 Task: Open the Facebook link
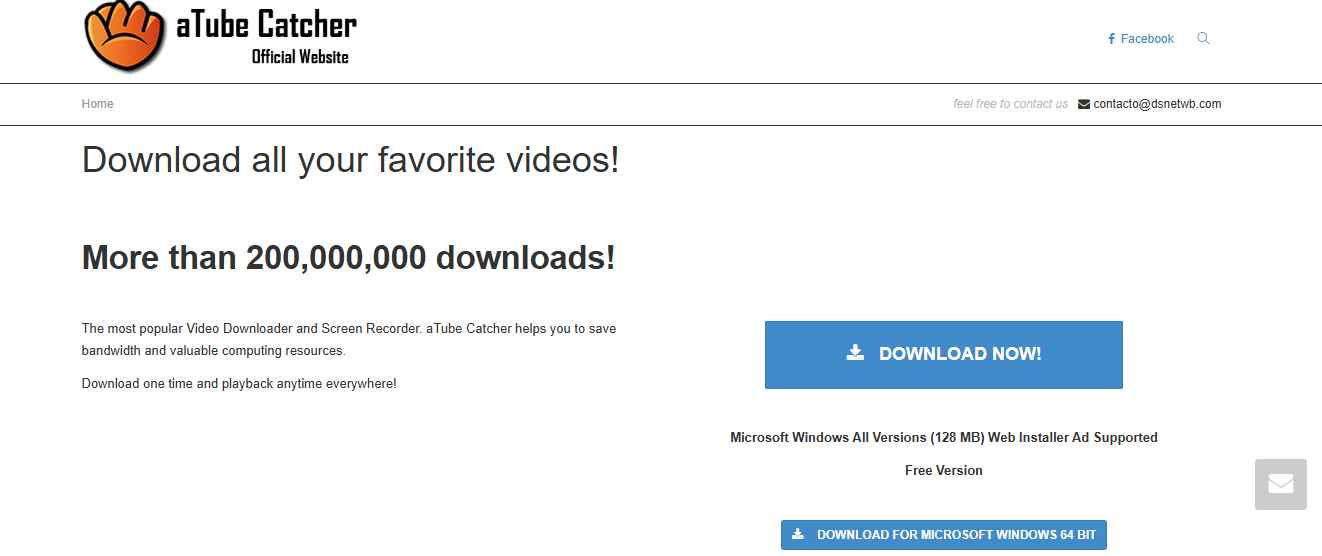tap(1141, 39)
